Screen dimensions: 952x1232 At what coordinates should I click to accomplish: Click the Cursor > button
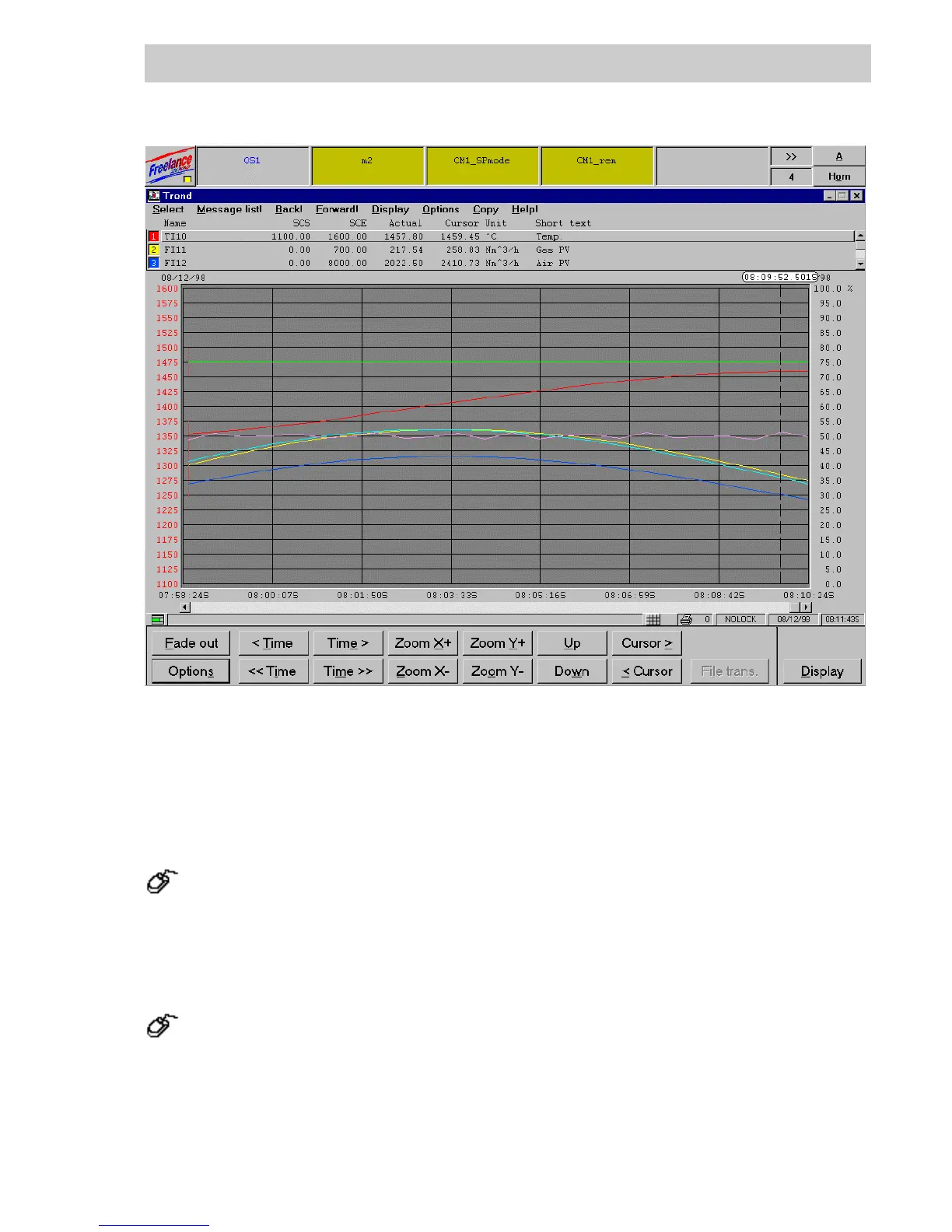[x=646, y=643]
